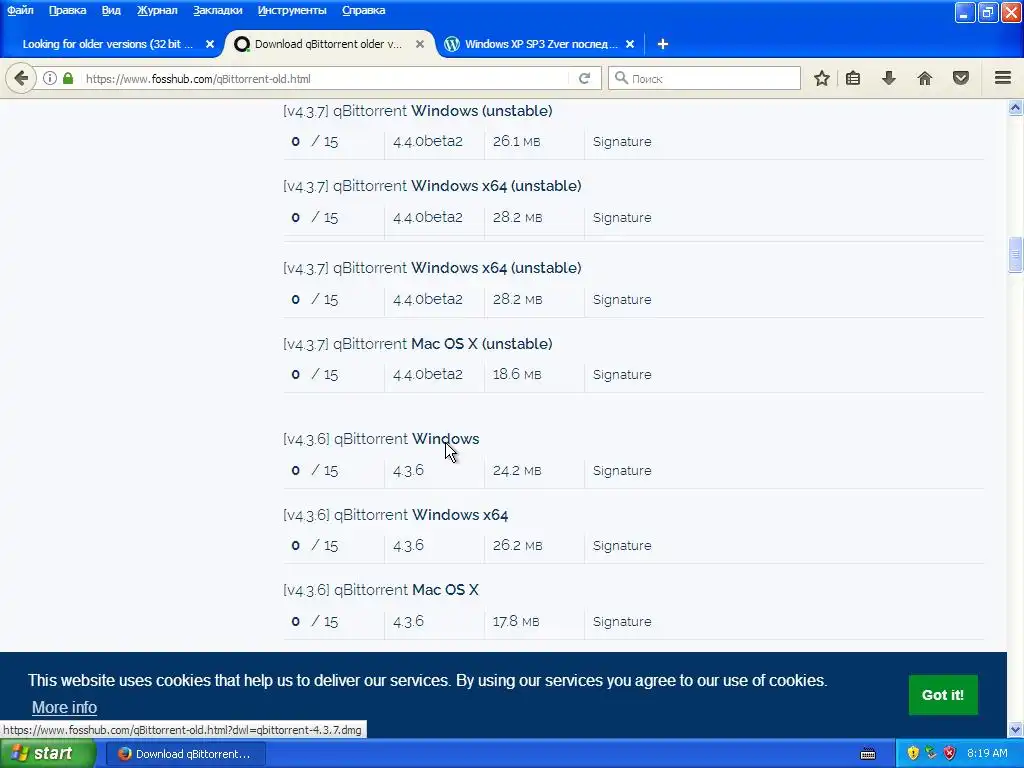Click the 8:19 AM taskbar clock
The height and width of the screenshot is (768, 1024).
tap(987, 754)
